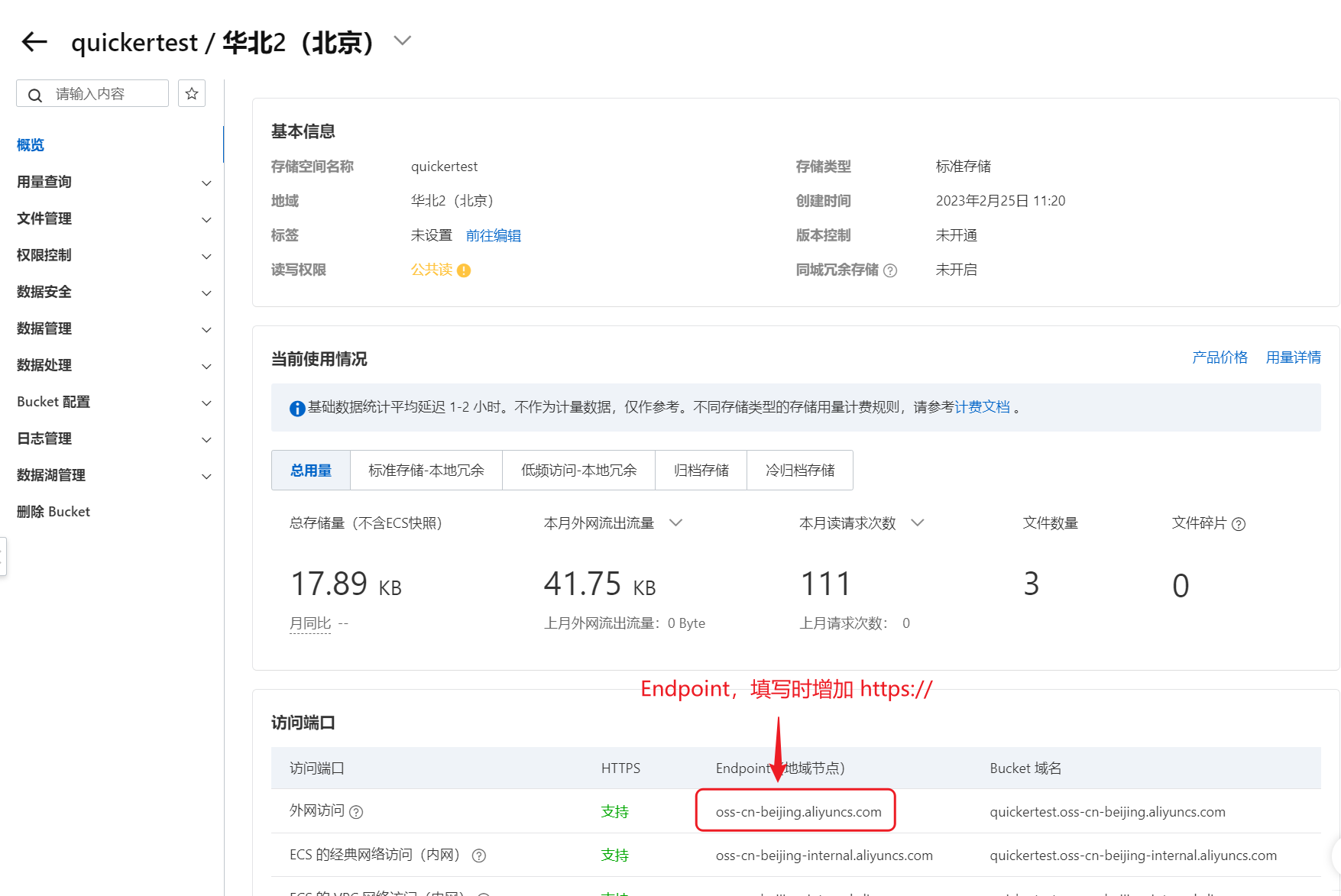1341x896 pixels.
Task: Click endpoint oss-cn-beijing-internal.aliyuncs.com
Action: click(x=824, y=856)
